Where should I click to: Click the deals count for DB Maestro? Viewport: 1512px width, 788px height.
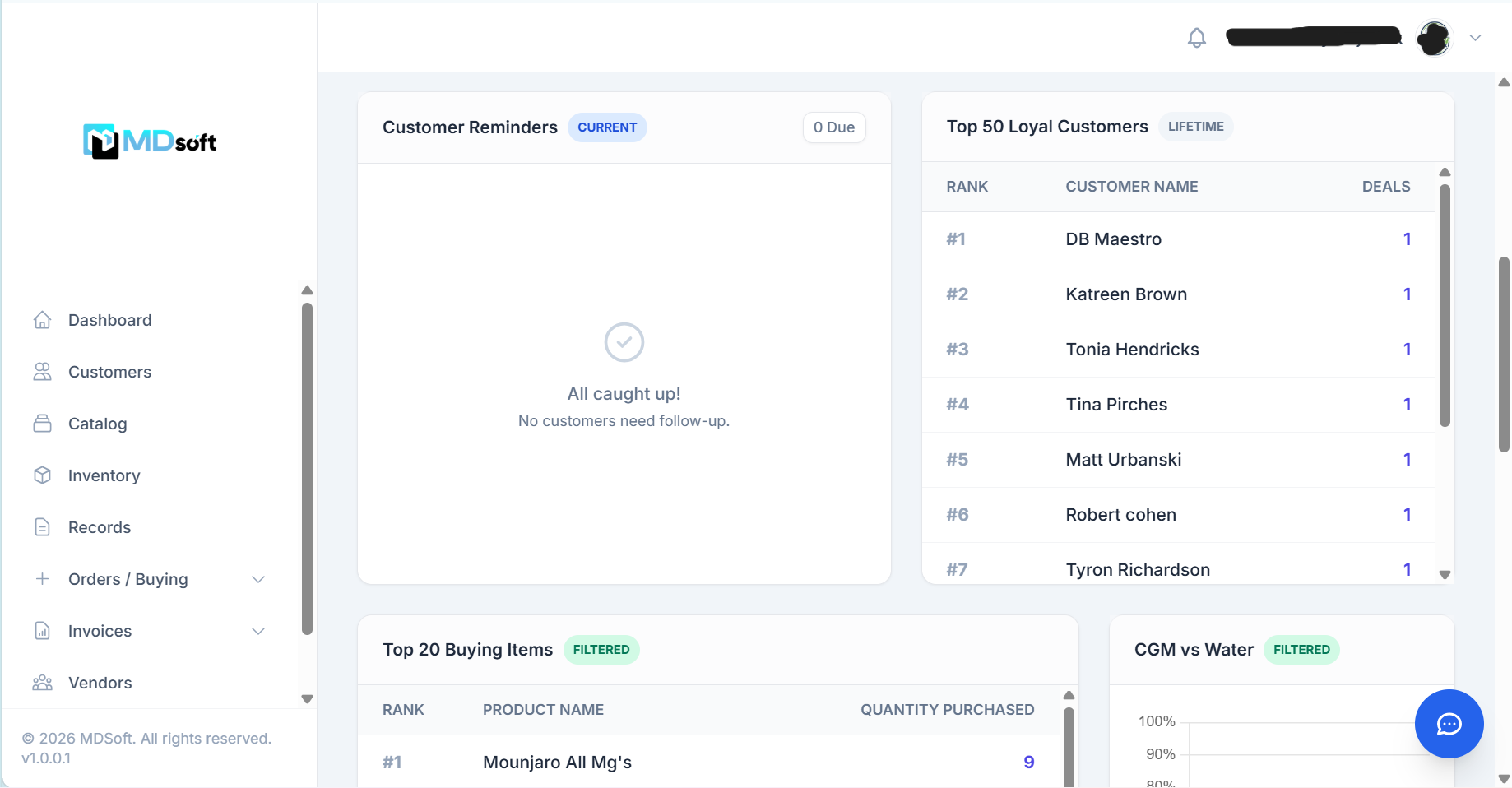tap(1407, 239)
